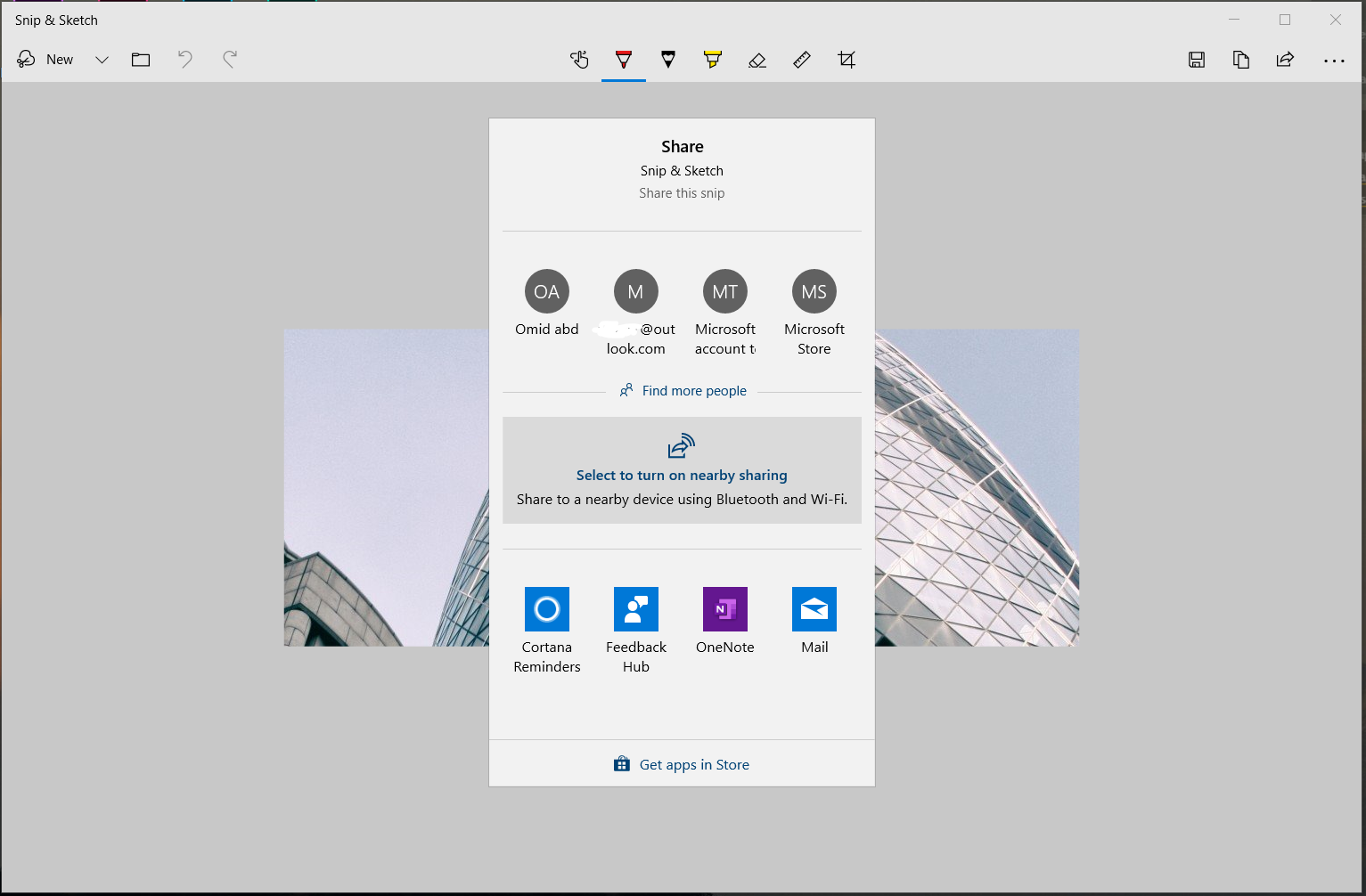
Task: Click the Redo arrow icon
Action: coord(230,60)
